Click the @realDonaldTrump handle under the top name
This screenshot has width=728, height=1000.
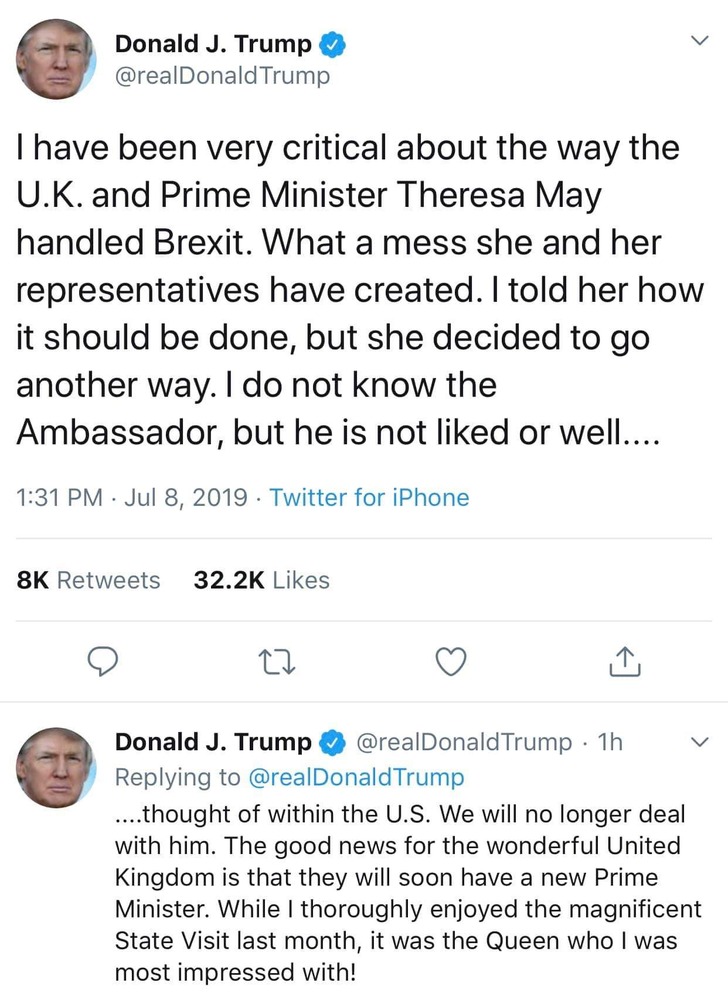[223, 76]
